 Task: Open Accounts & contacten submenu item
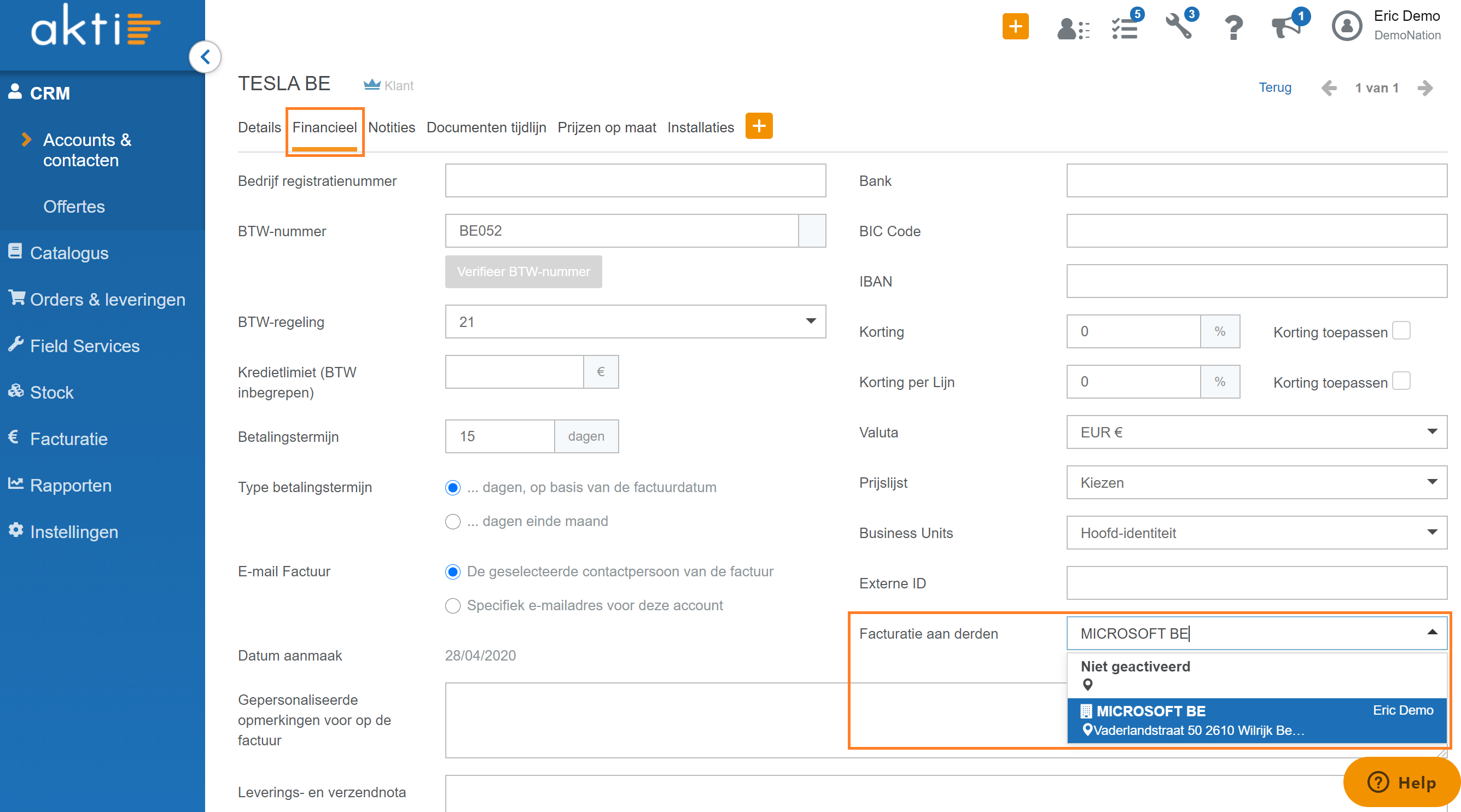tap(88, 150)
